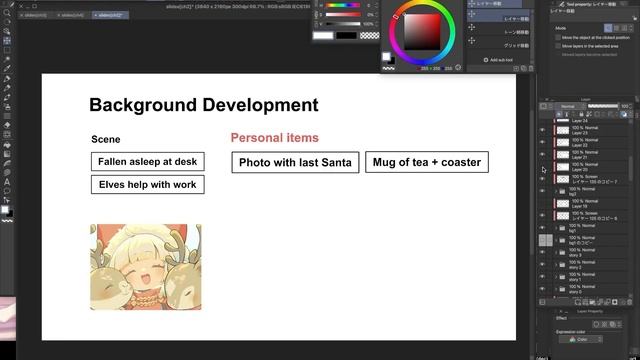Open the Normal blending mode dropdown

click(x=570, y=106)
